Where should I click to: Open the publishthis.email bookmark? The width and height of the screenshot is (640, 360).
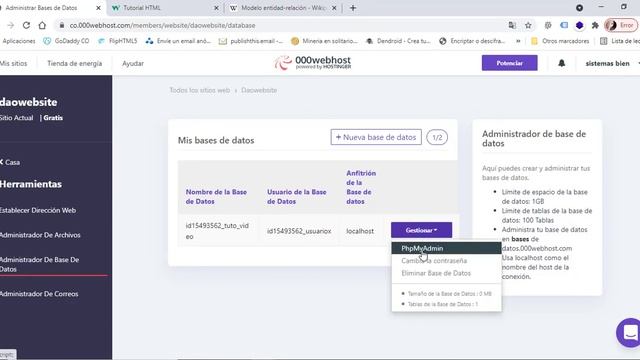(251, 41)
